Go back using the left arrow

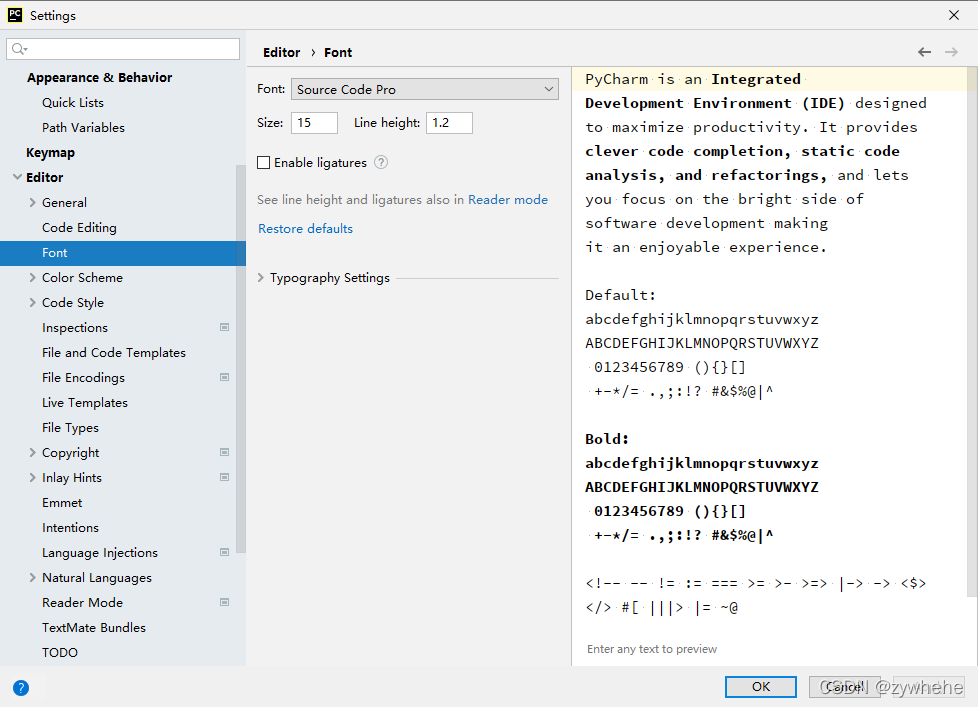[x=924, y=52]
